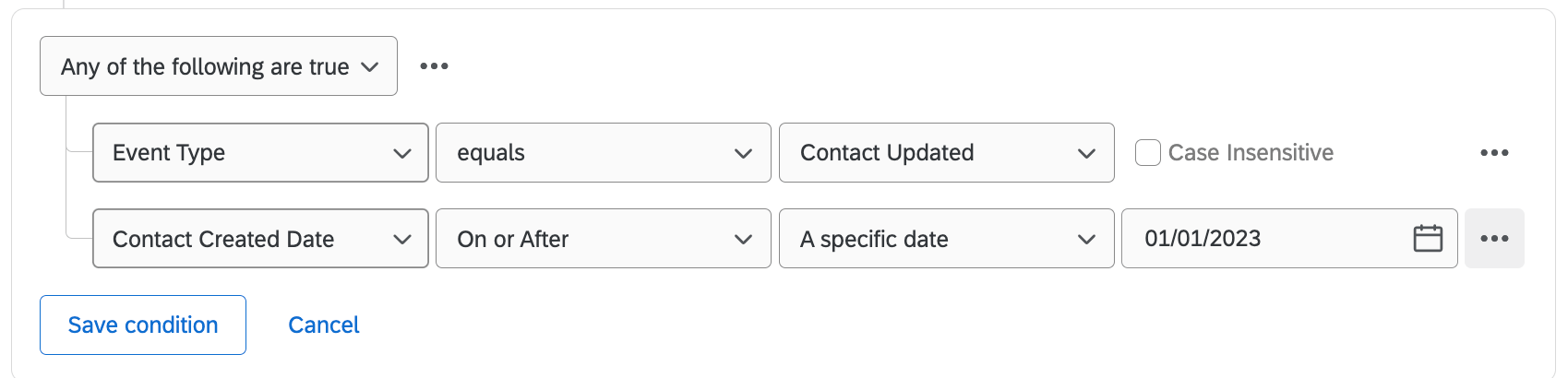Focus the 01/01/2023 date input field
Viewport: 1568px width, 378px height.
(x=1264, y=239)
